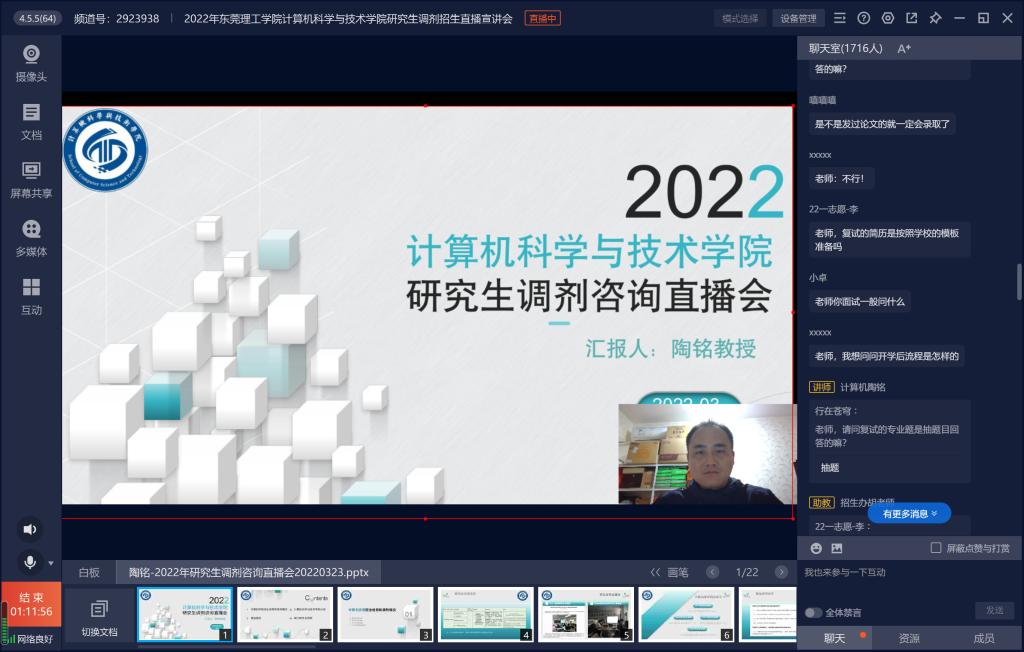1024x652 pixels.
Task: Expand microphone options dropdown arrow
Action: point(51,563)
